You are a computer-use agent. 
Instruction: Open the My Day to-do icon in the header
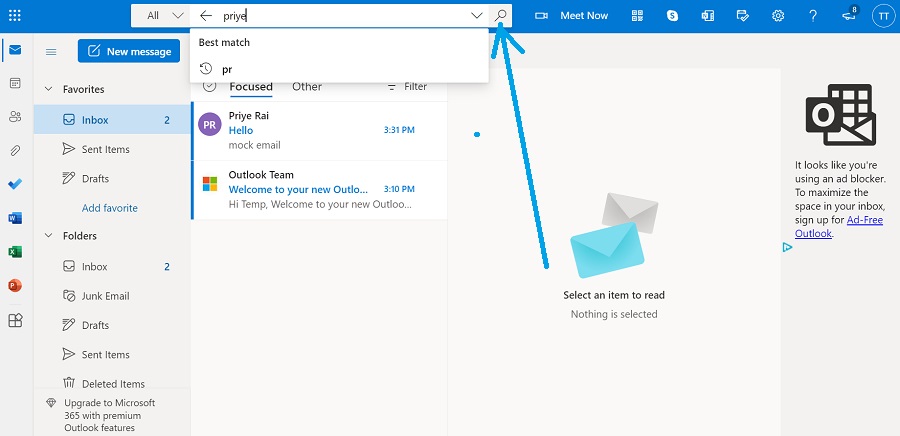[x=743, y=15]
